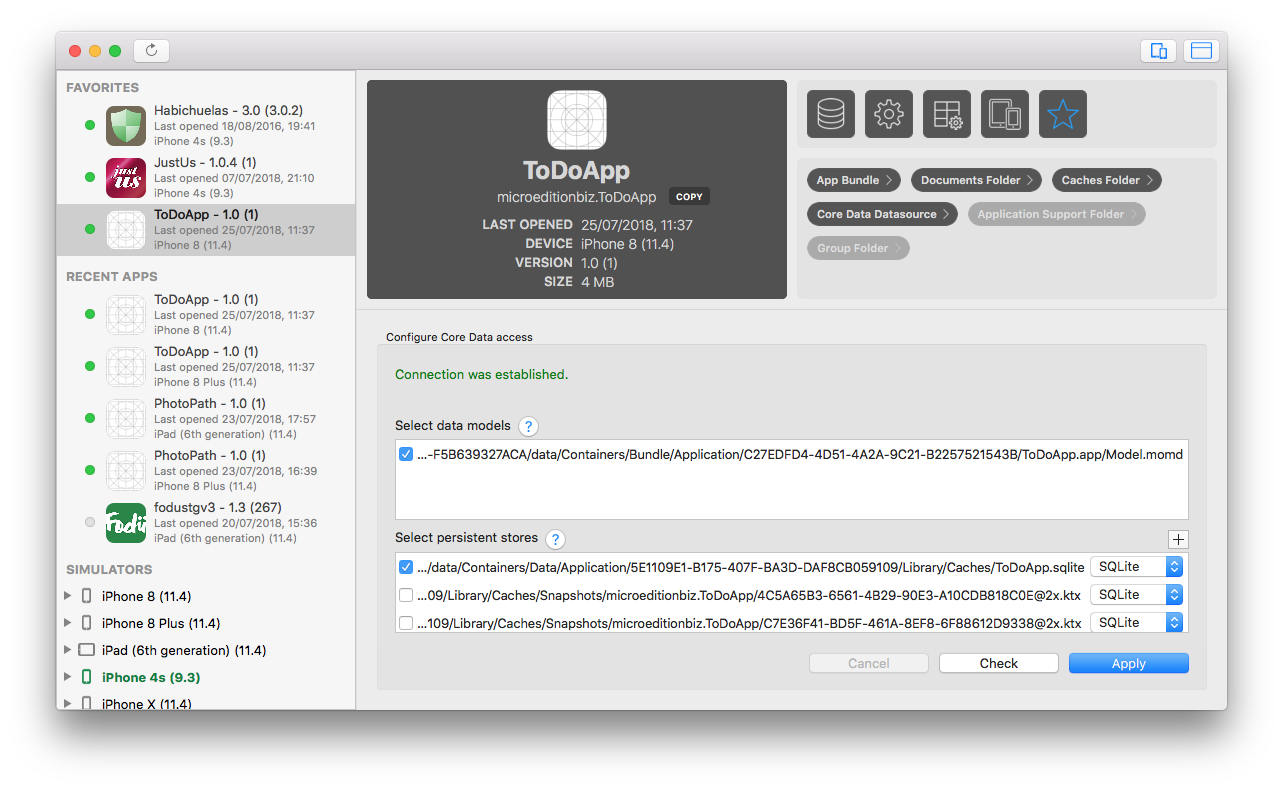This screenshot has width=1283, height=790.
Task: Uncheck the Model.momd data model checkbox
Action: point(406,454)
